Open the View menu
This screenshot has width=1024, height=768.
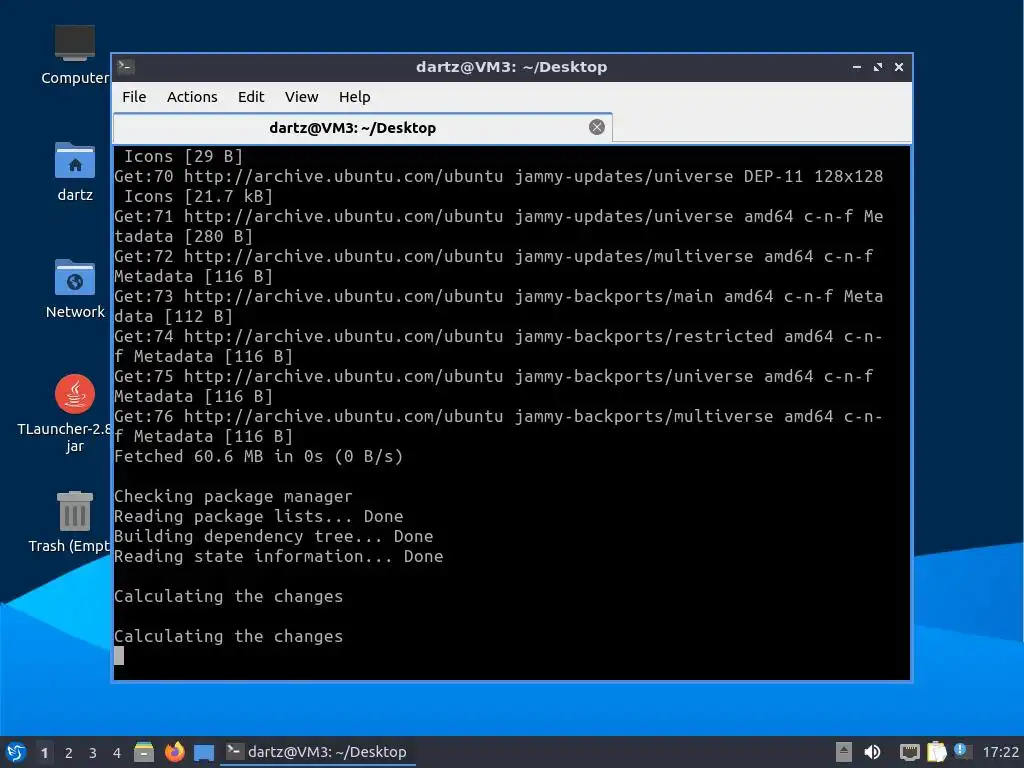pyautogui.click(x=301, y=97)
